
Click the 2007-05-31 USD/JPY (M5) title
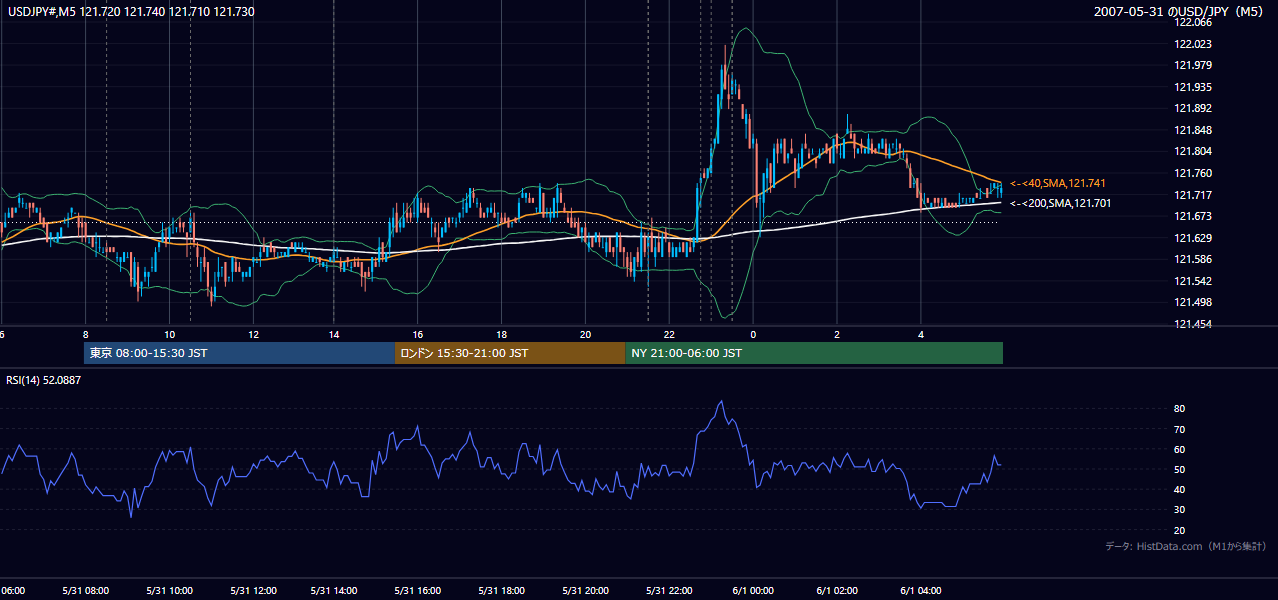tap(1180, 12)
